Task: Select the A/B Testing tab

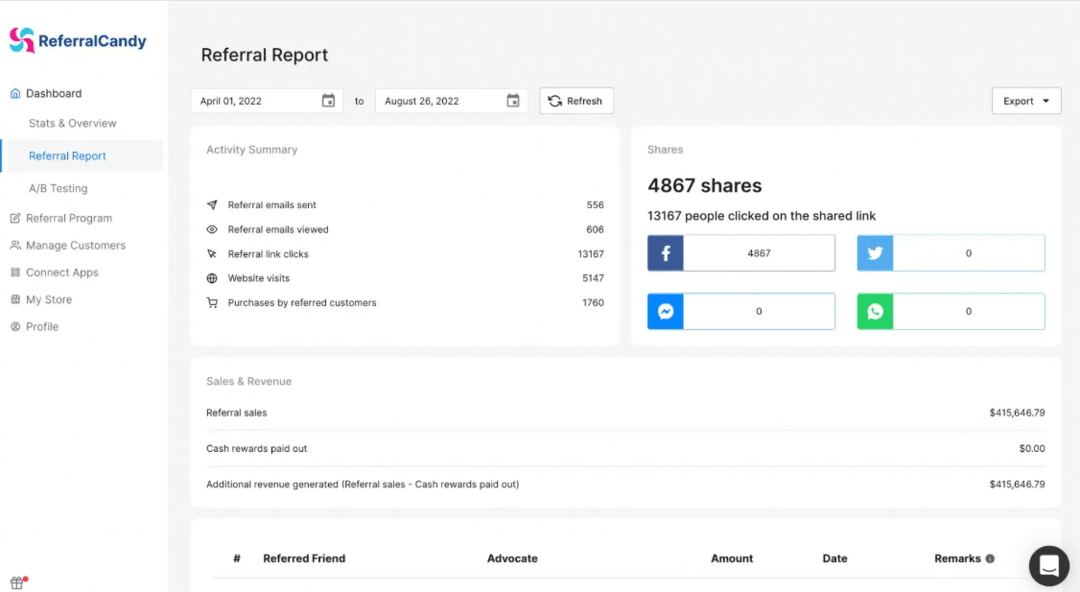Action: tap(57, 188)
